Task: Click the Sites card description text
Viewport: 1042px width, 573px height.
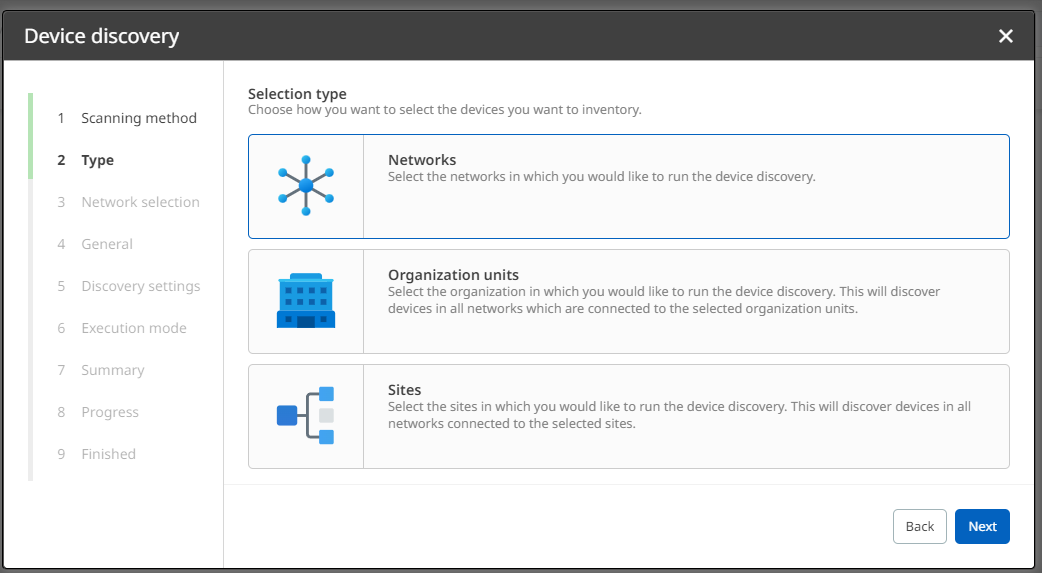Action: tap(678, 415)
